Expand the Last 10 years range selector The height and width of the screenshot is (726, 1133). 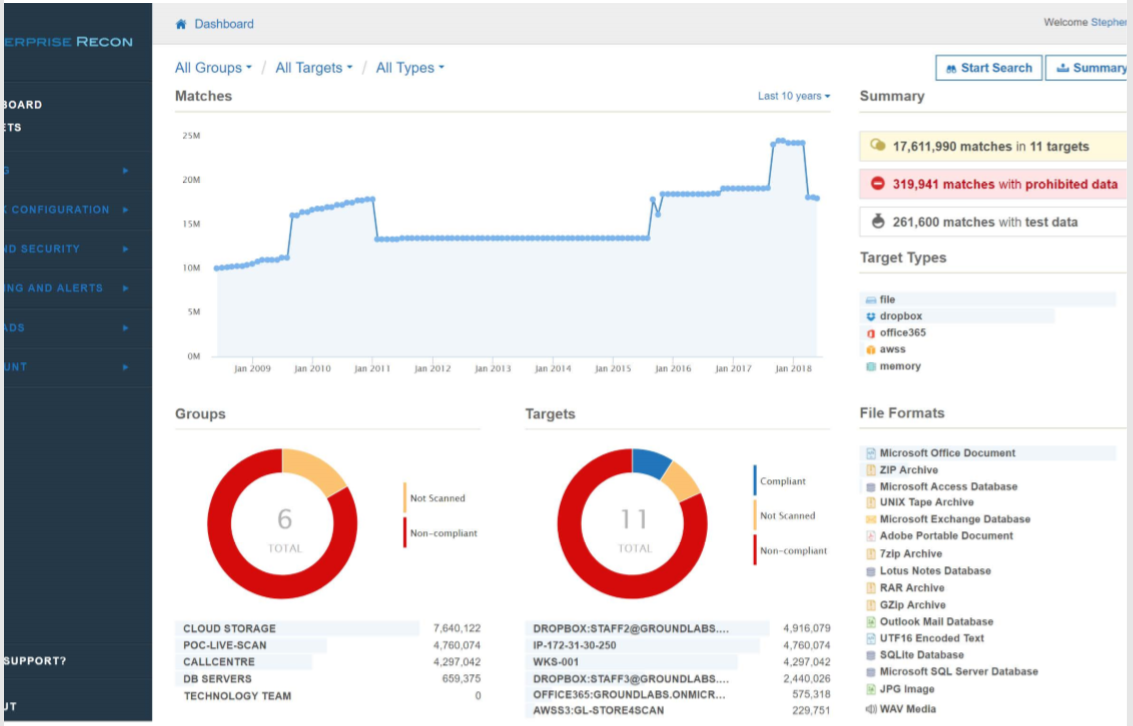[793, 96]
